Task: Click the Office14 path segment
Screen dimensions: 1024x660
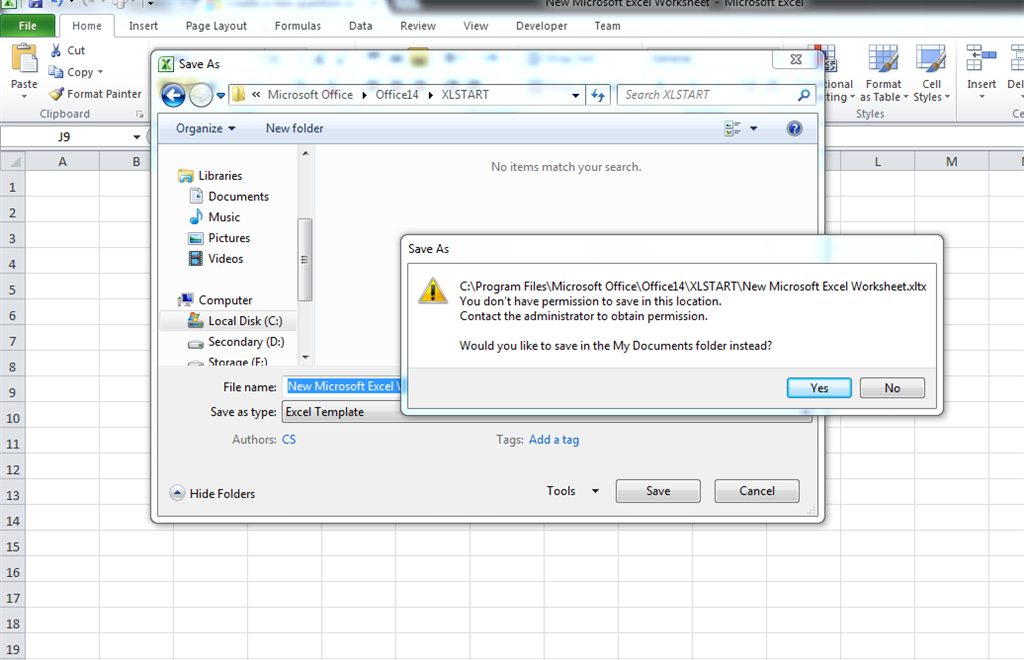Action: (x=397, y=95)
